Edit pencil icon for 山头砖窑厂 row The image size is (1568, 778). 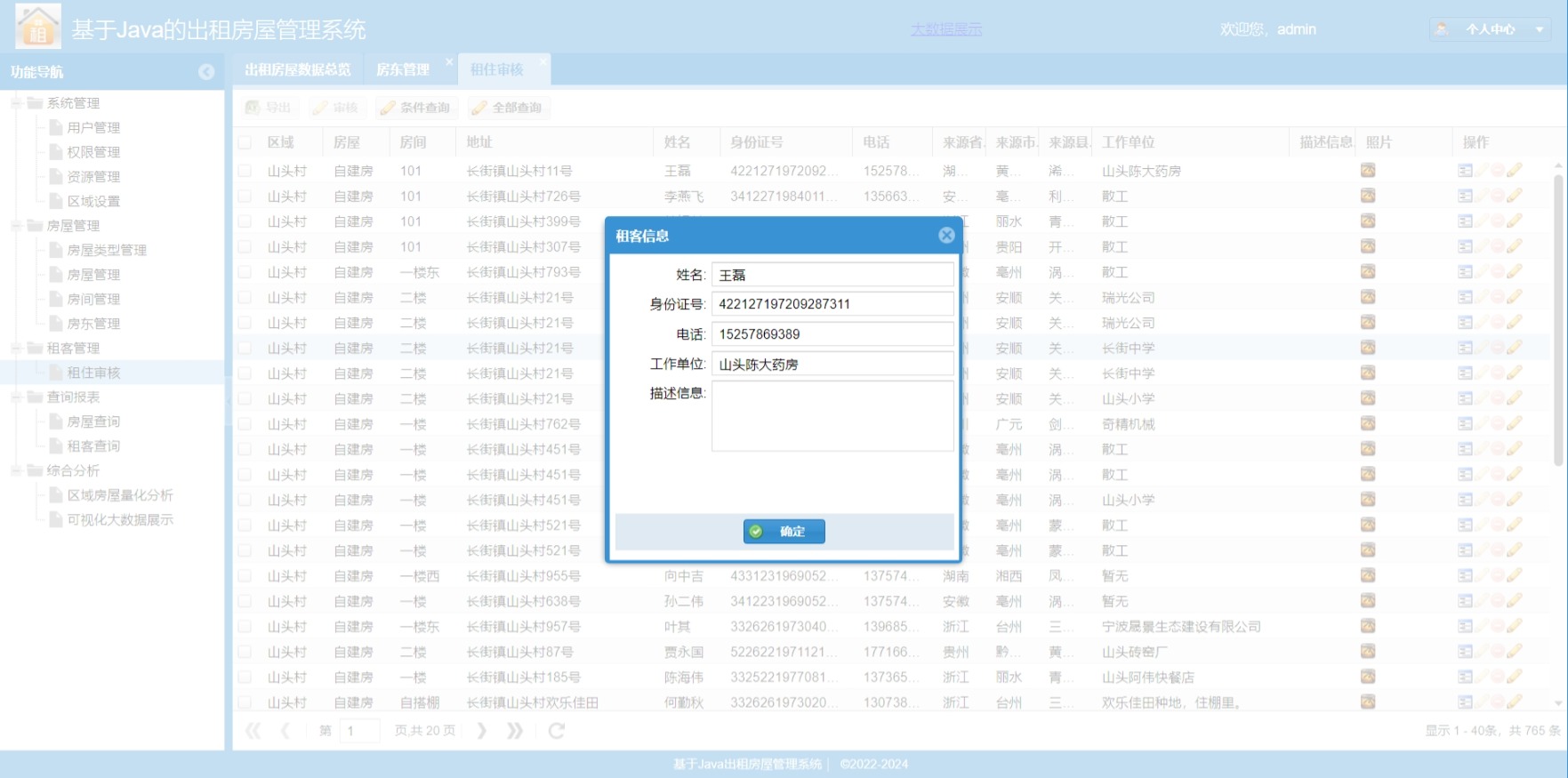click(x=1515, y=652)
